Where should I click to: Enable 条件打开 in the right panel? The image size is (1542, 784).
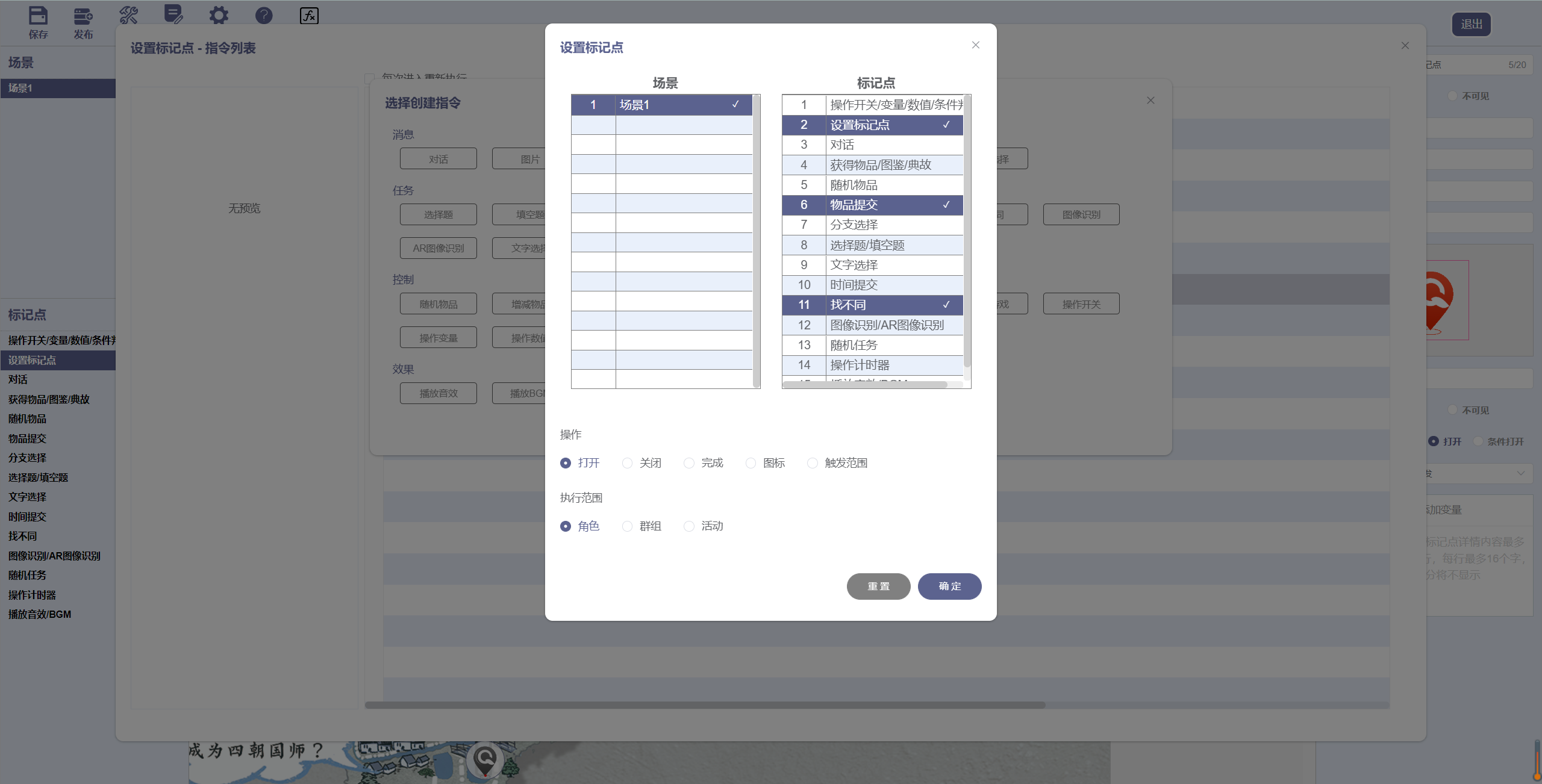click(1479, 441)
